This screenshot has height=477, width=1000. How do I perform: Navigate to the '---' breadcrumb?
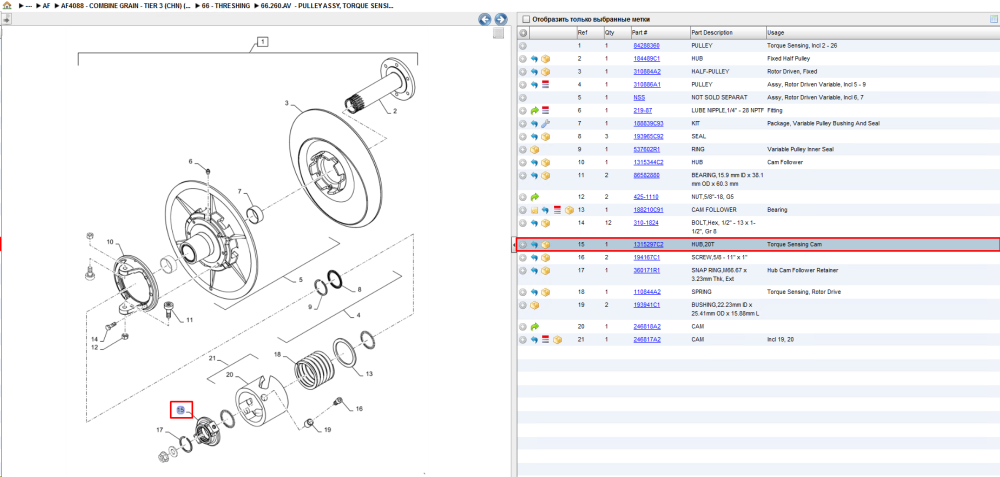point(29,5)
